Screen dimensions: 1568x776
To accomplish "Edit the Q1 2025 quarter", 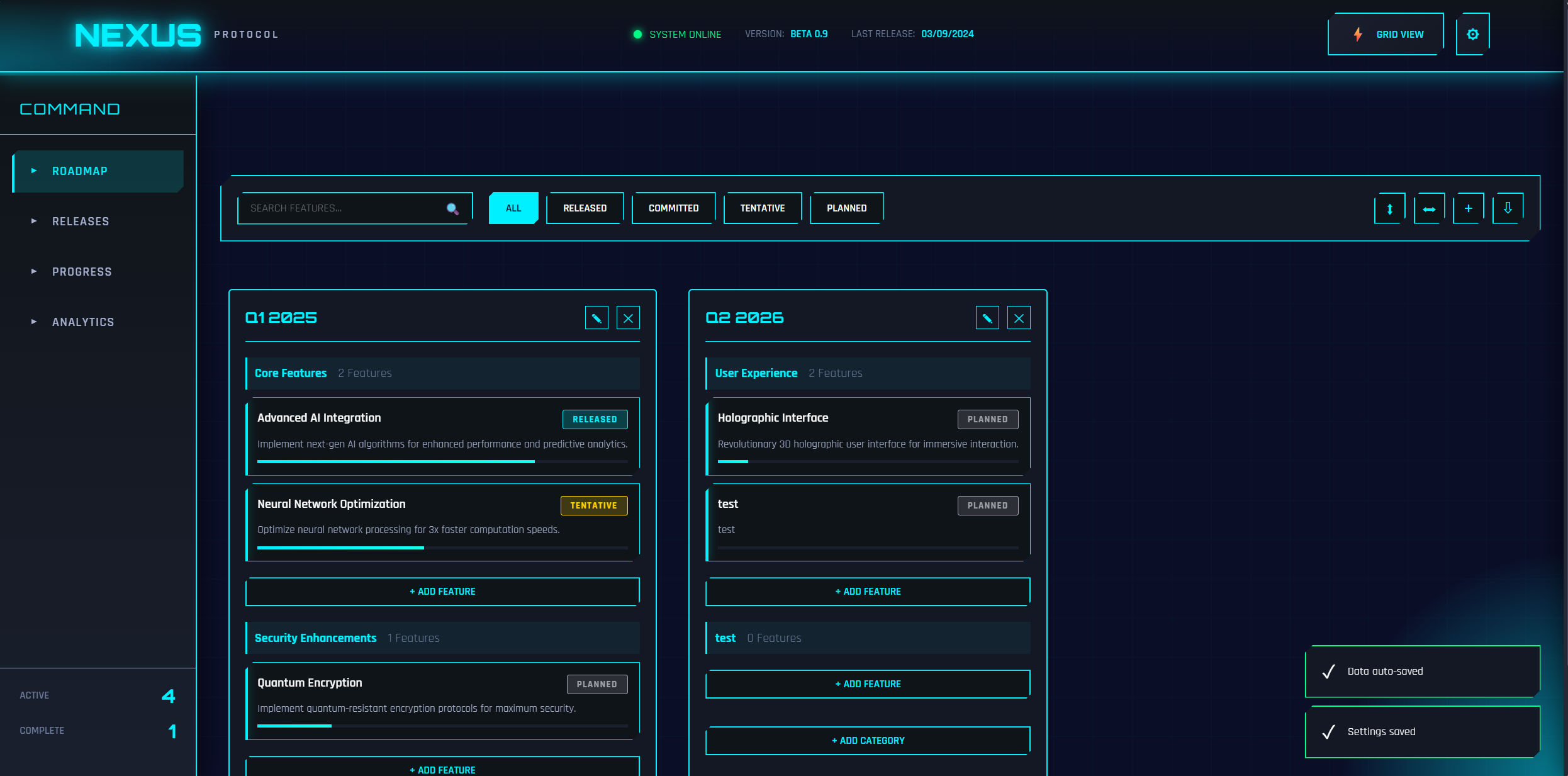I will pyautogui.click(x=596, y=318).
